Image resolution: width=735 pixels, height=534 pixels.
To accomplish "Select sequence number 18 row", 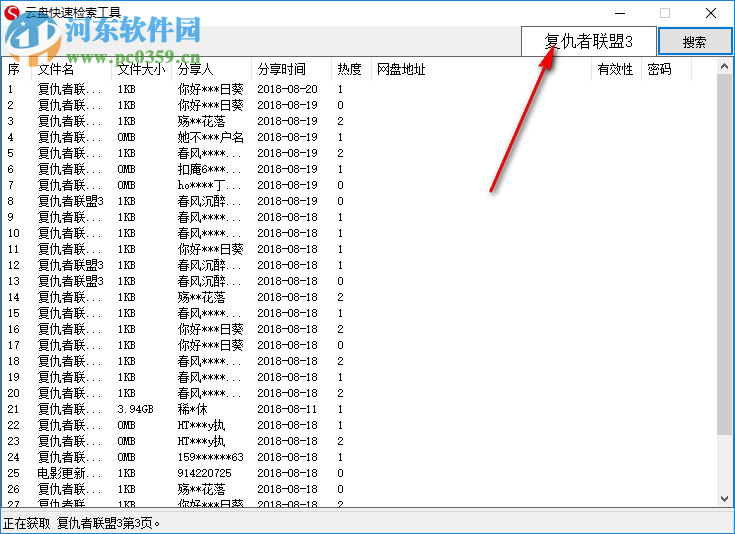I will click(14, 361).
